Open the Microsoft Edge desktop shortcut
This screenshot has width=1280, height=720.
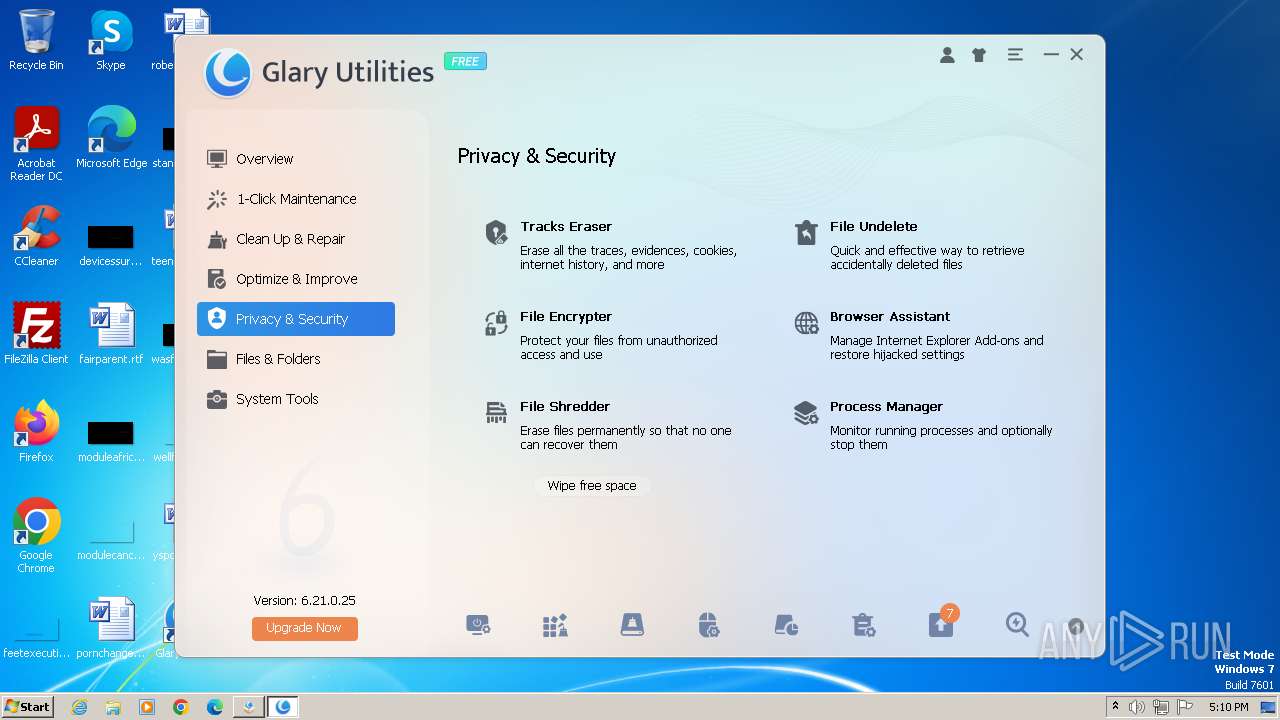coord(111,138)
